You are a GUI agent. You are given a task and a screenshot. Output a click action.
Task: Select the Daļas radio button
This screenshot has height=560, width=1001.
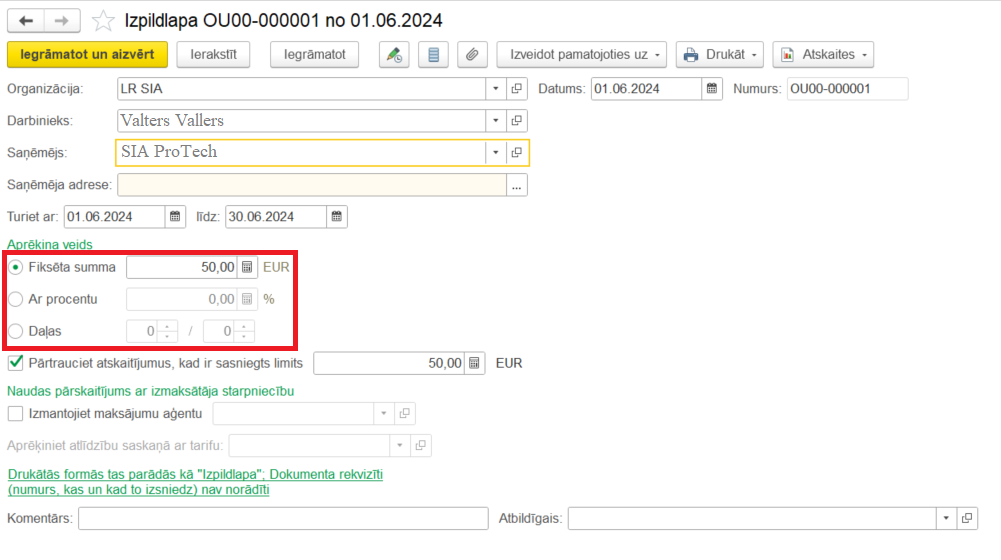pos(16,331)
